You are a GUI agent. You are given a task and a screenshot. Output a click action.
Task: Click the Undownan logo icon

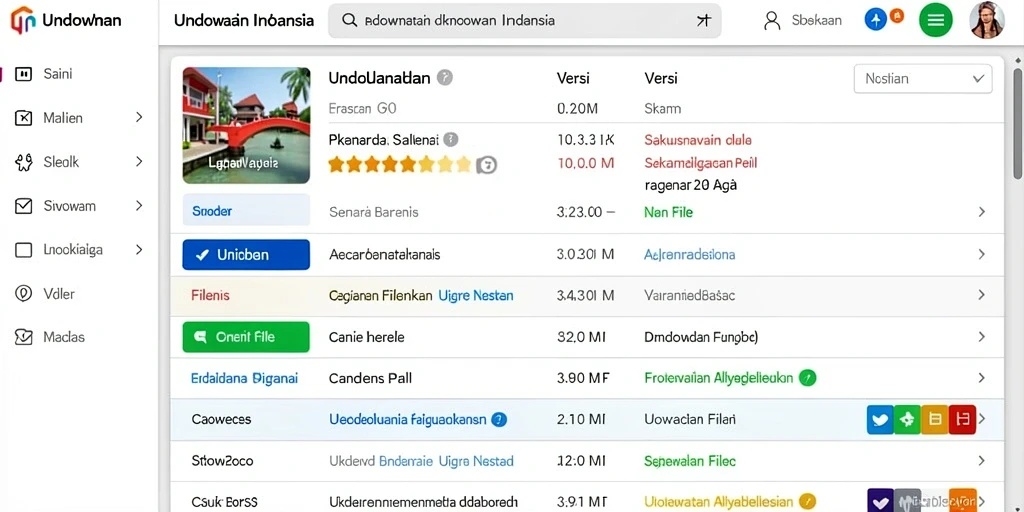tap(23, 20)
